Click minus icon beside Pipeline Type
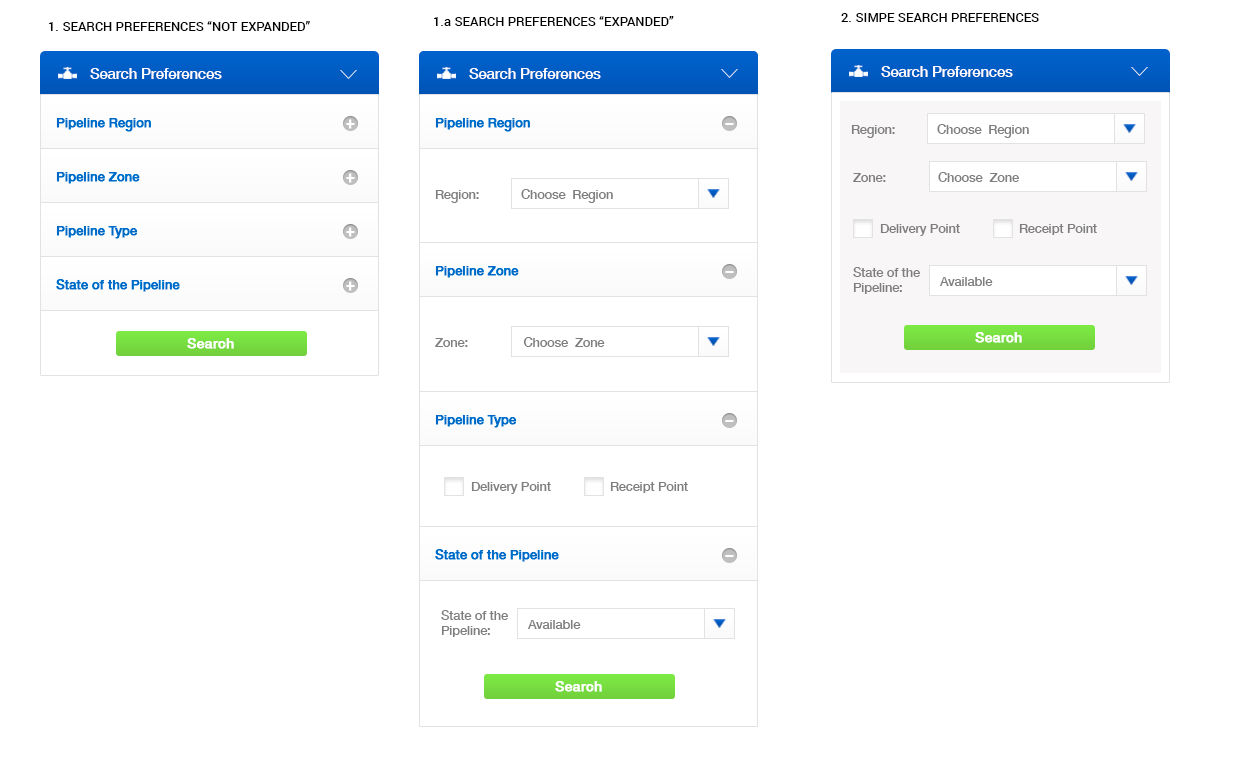 729,421
